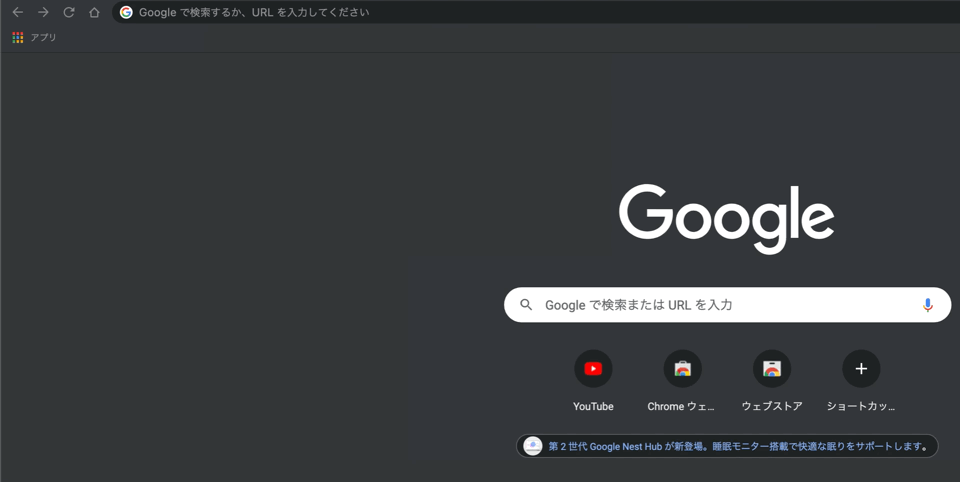
Task: Click the アプリ bookmark label
Action: tap(43, 37)
